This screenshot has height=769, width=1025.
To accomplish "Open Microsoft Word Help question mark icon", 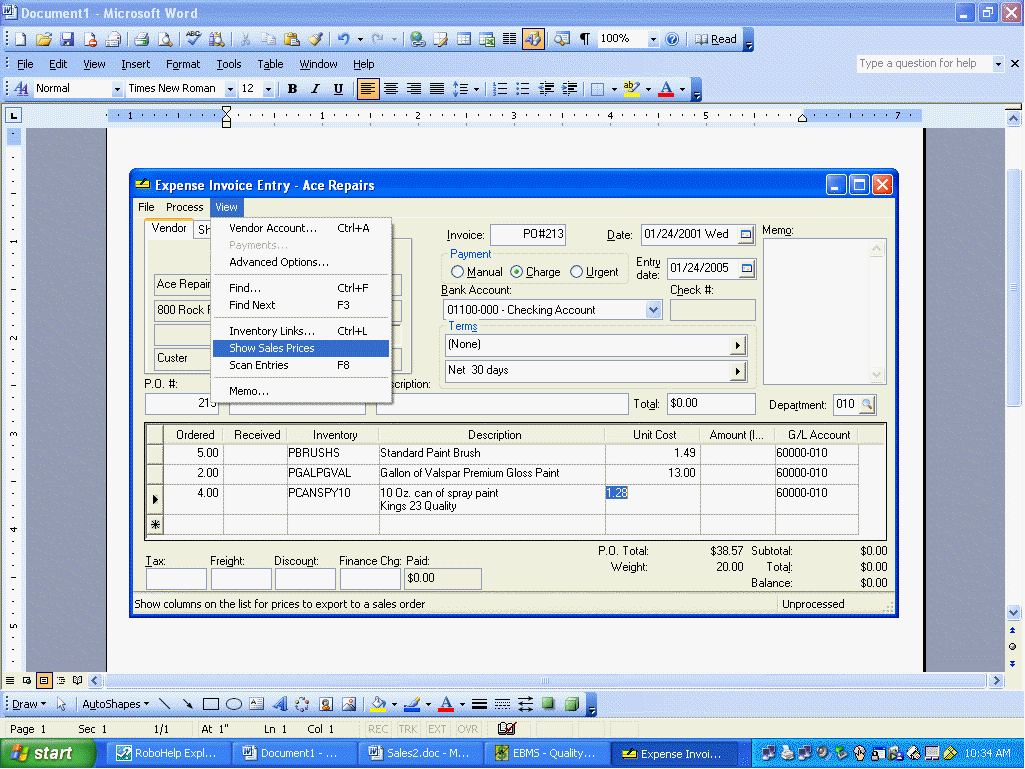I will click(x=672, y=39).
